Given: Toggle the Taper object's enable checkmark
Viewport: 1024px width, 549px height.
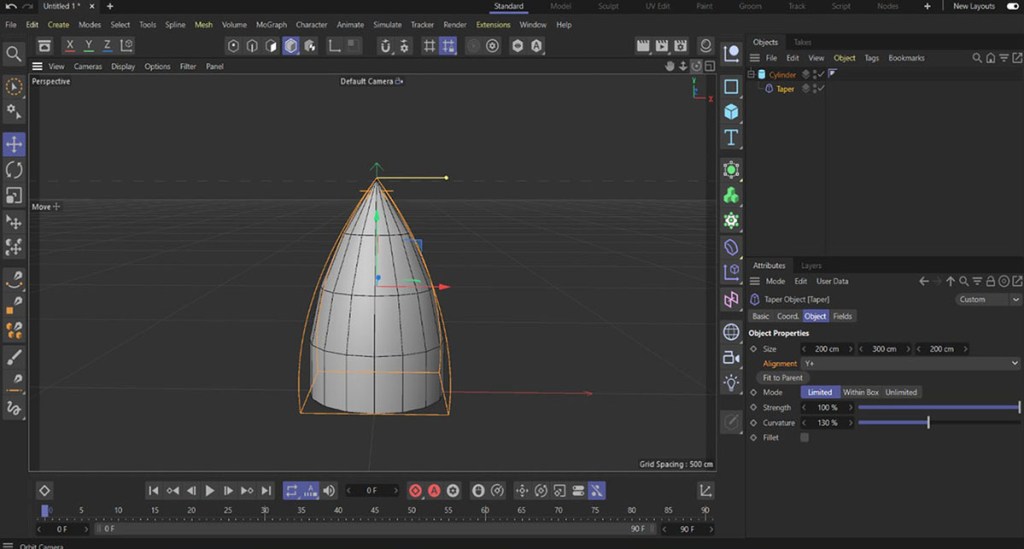Looking at the screenshot, I should click(x=820, y=89).
